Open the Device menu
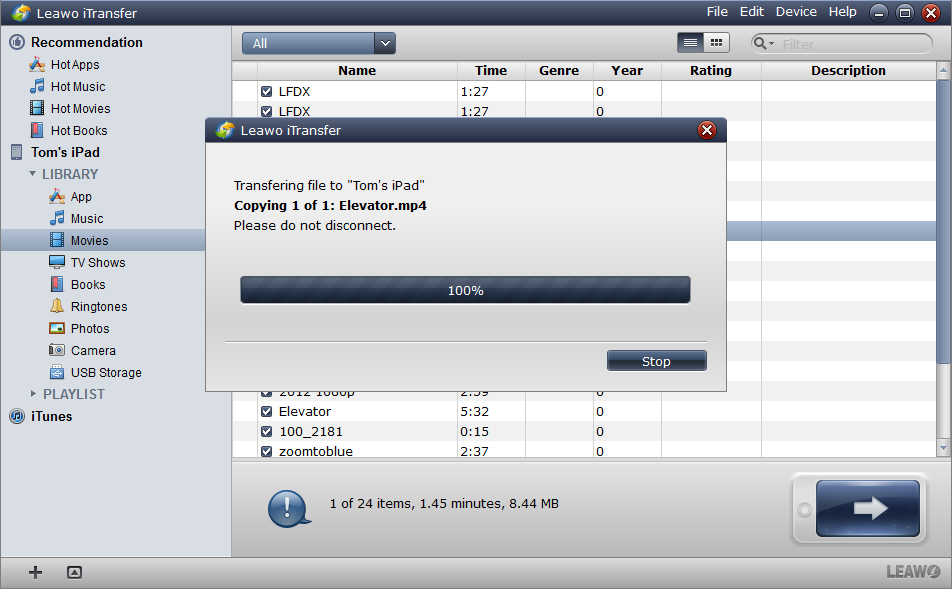Screen dimensions: 952x589 [x=796, y=12]
